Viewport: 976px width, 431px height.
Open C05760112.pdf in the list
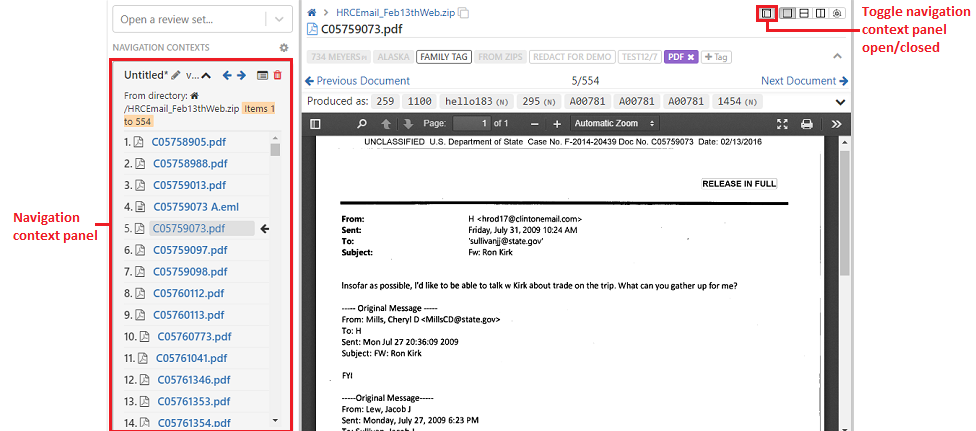point(189,293)
